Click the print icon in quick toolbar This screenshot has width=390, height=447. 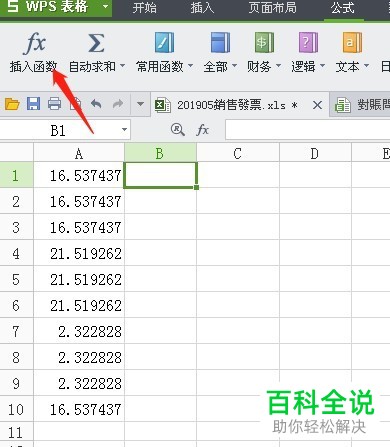click(x=54, y=104)
